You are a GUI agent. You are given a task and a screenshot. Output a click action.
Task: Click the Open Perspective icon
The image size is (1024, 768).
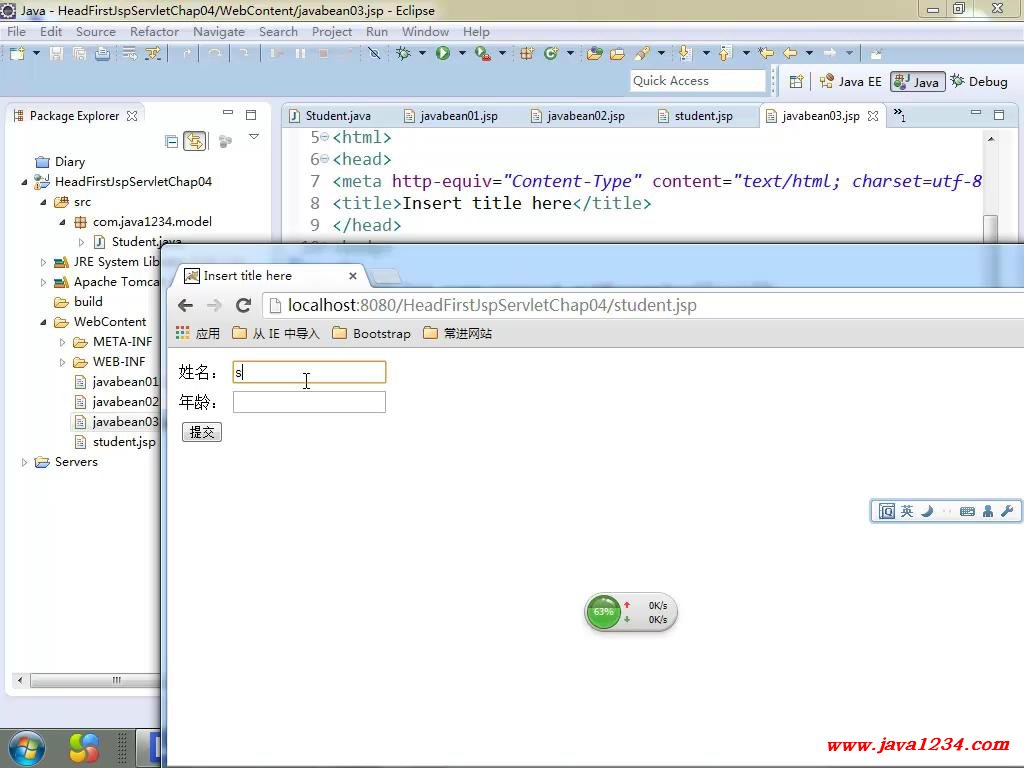[796, 82]
